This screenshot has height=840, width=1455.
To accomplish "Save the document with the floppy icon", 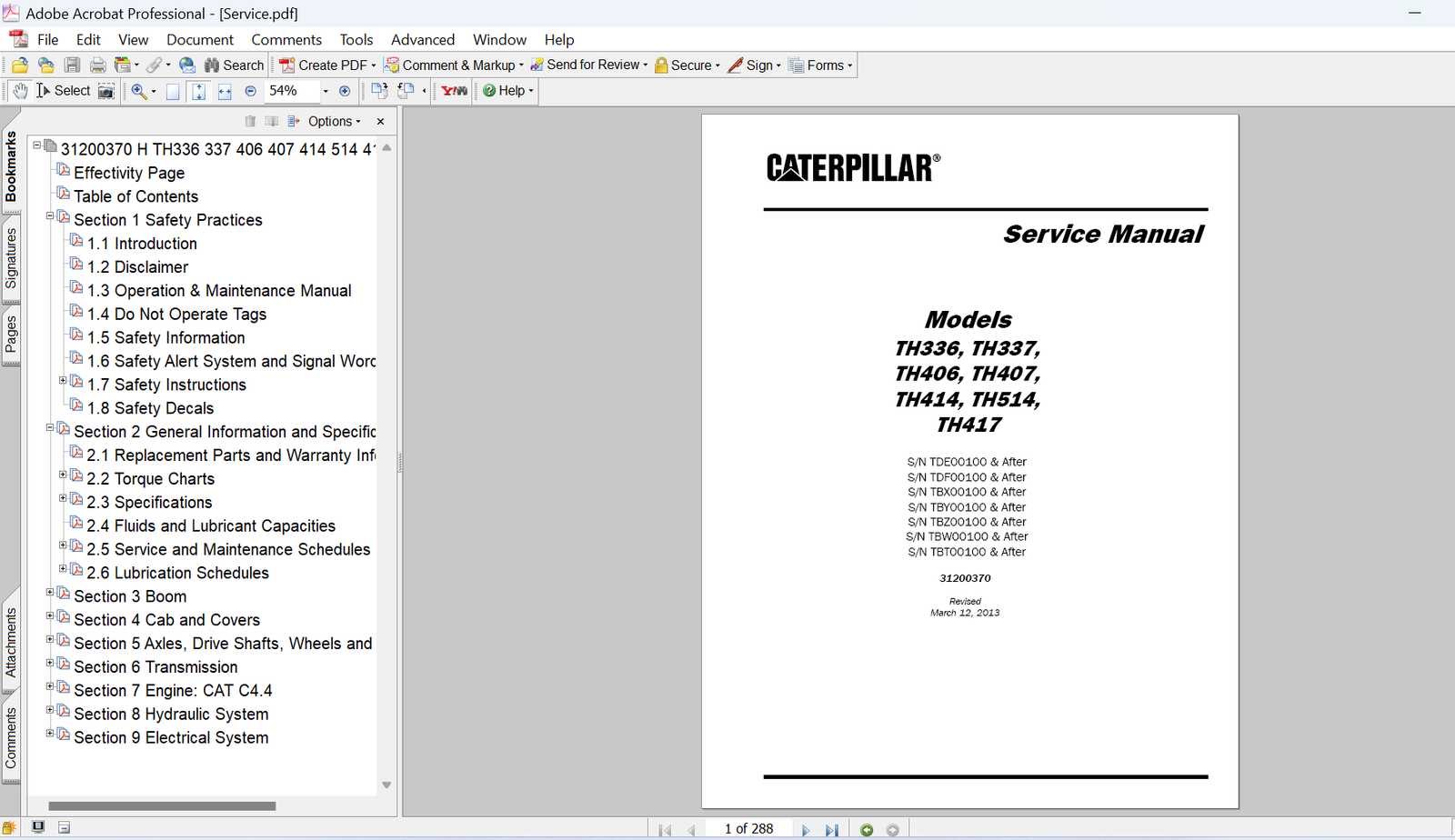I will click(x=72, y=65).
